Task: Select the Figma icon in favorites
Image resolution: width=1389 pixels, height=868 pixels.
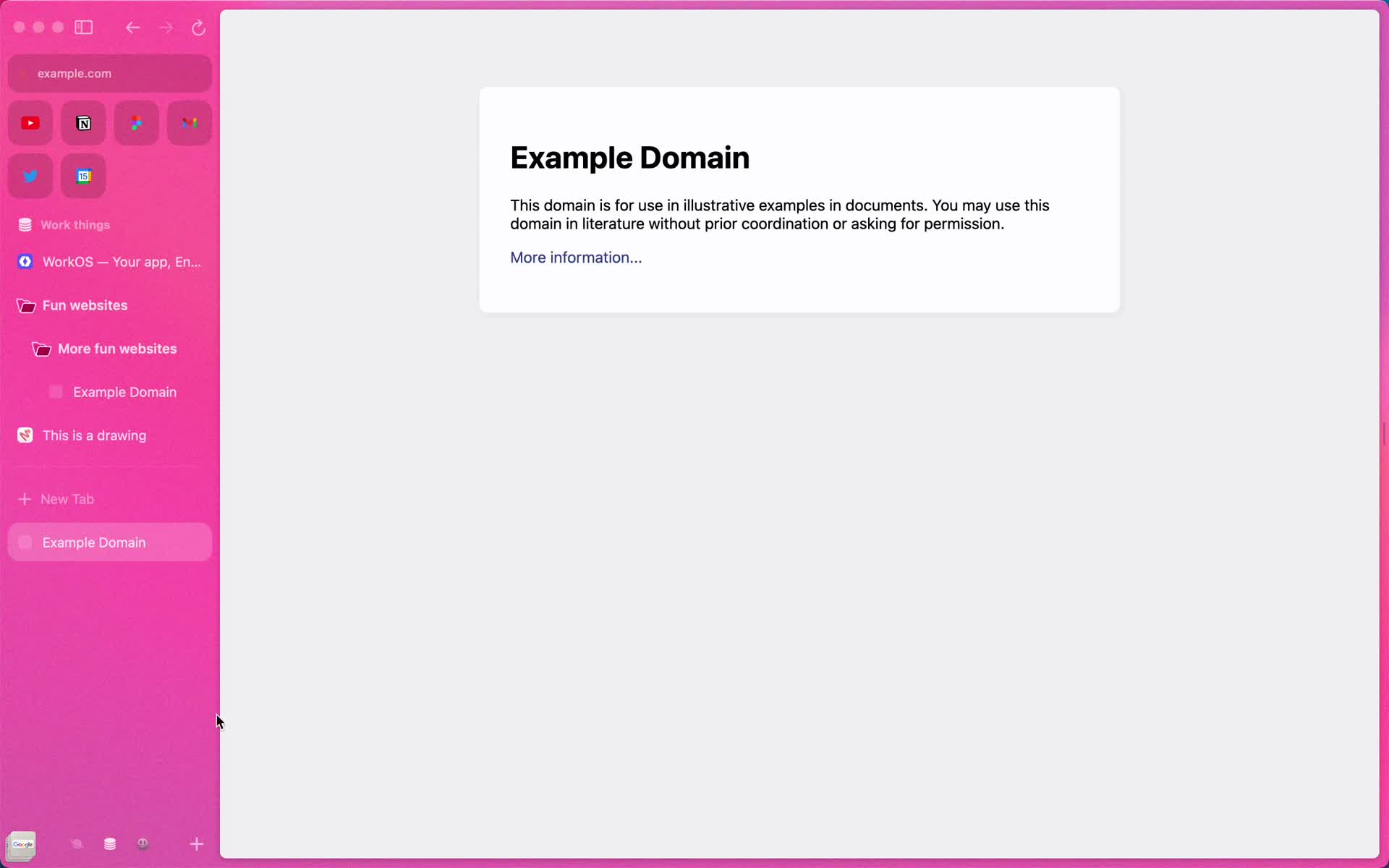Action: pyautogui.click(x=137, y=122)
